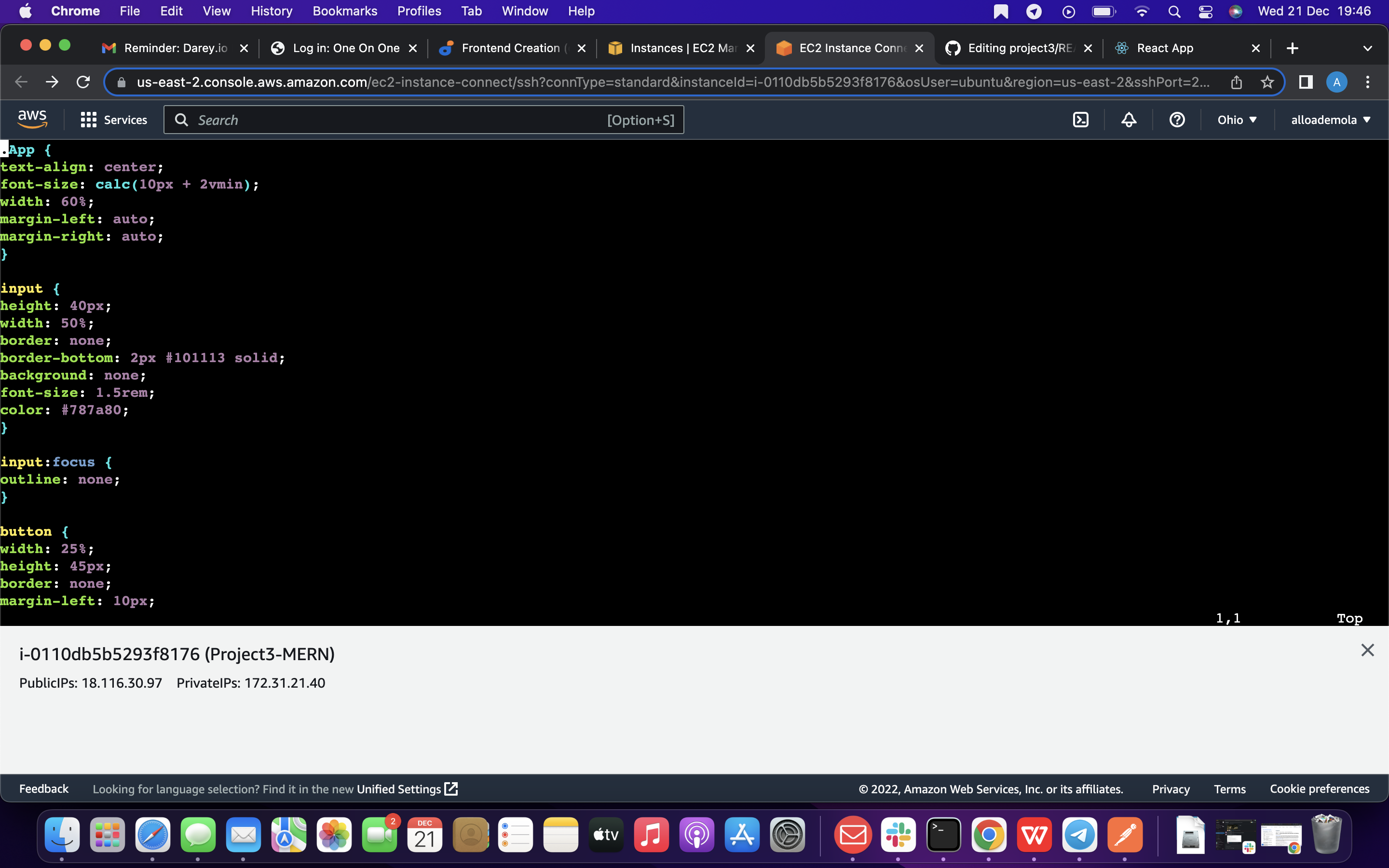Open the AWS notifications bell

1128,120
